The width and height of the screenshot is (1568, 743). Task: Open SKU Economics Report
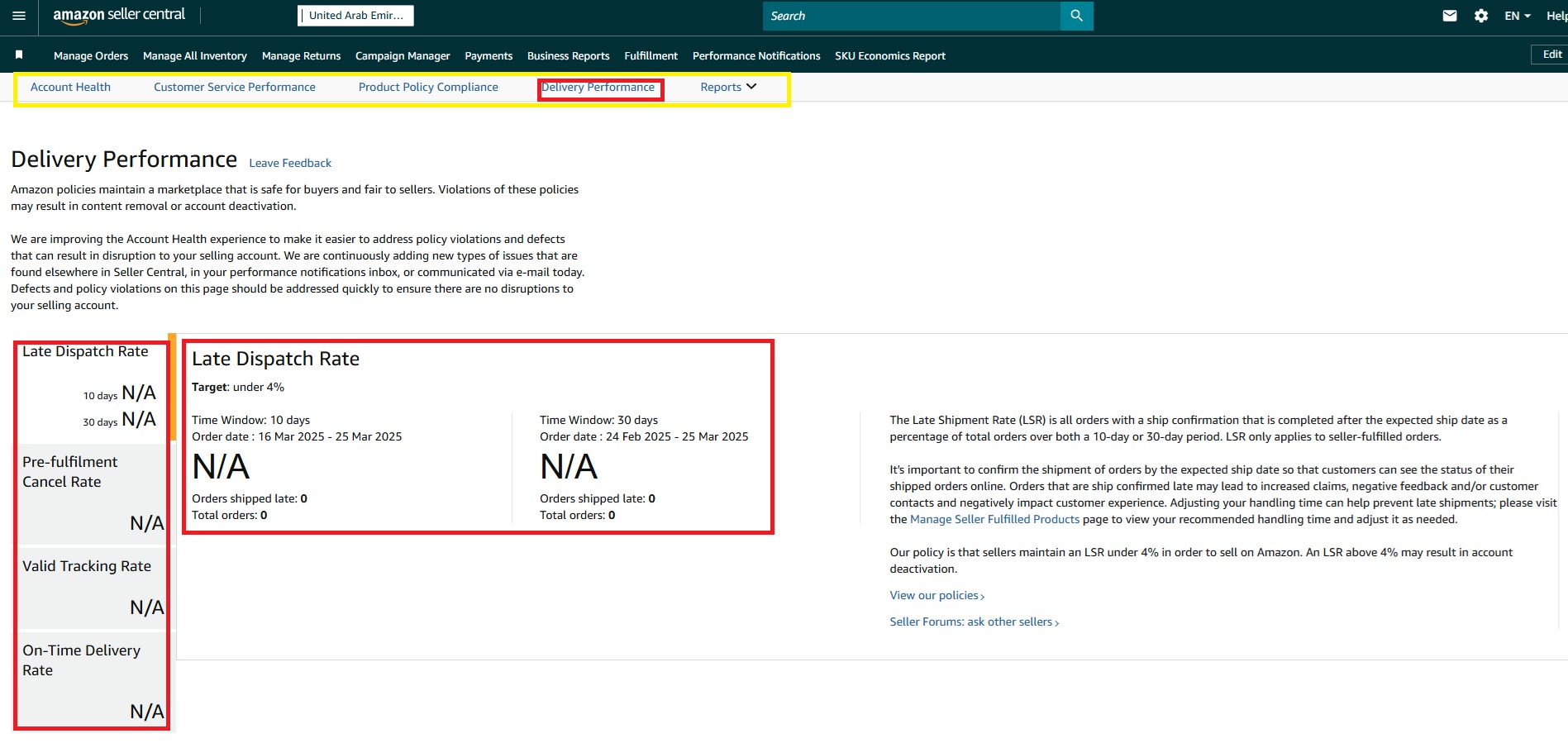click(890, 56)
